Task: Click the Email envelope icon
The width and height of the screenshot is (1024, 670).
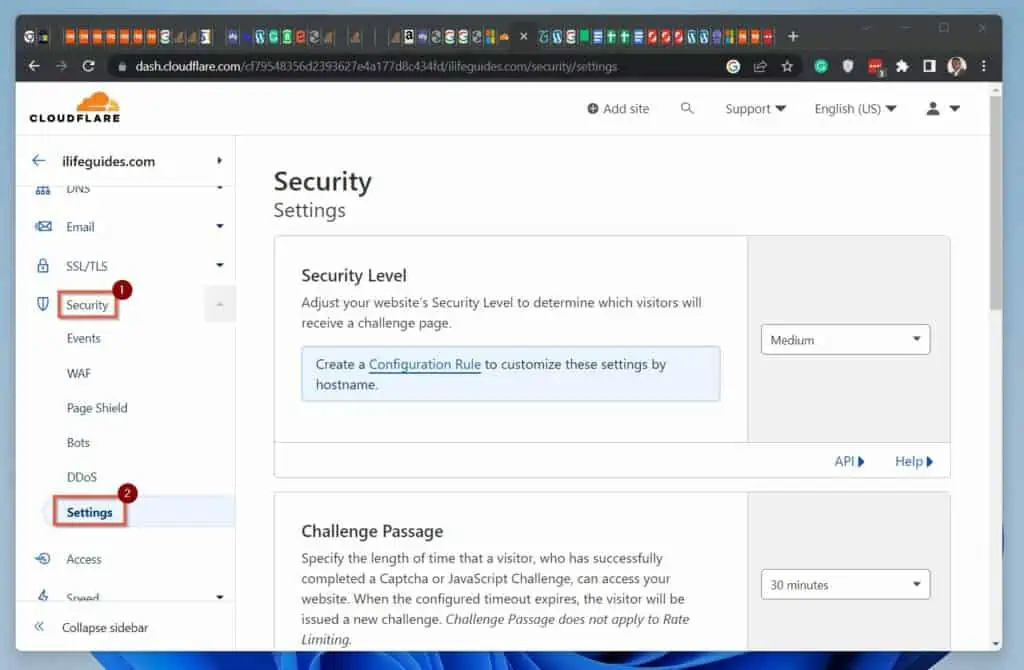Action: pyautogui.click(x=43, y=226)
